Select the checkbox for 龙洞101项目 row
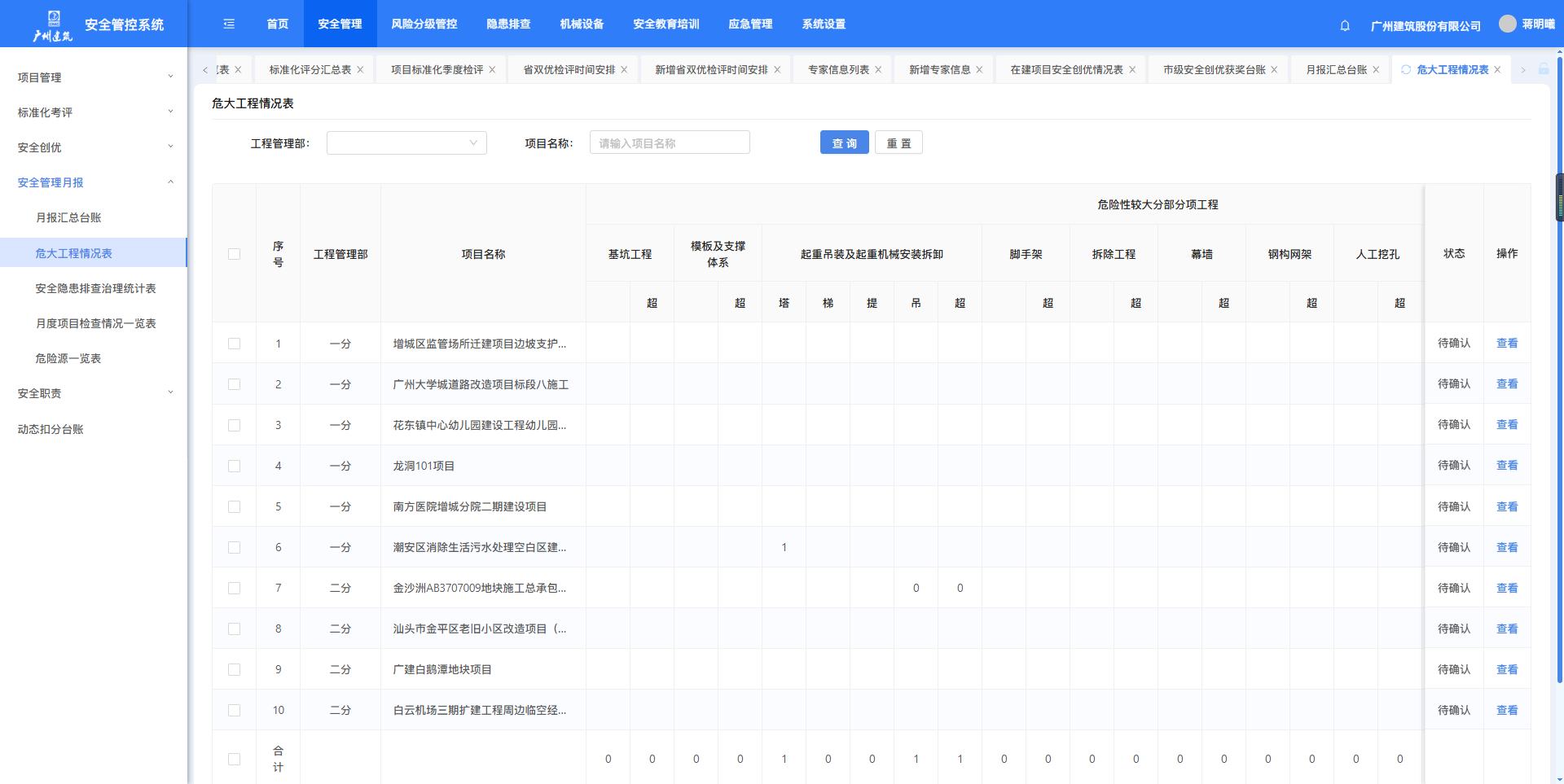This screenshot has width=1564, height=784. [x=235, y=466]
